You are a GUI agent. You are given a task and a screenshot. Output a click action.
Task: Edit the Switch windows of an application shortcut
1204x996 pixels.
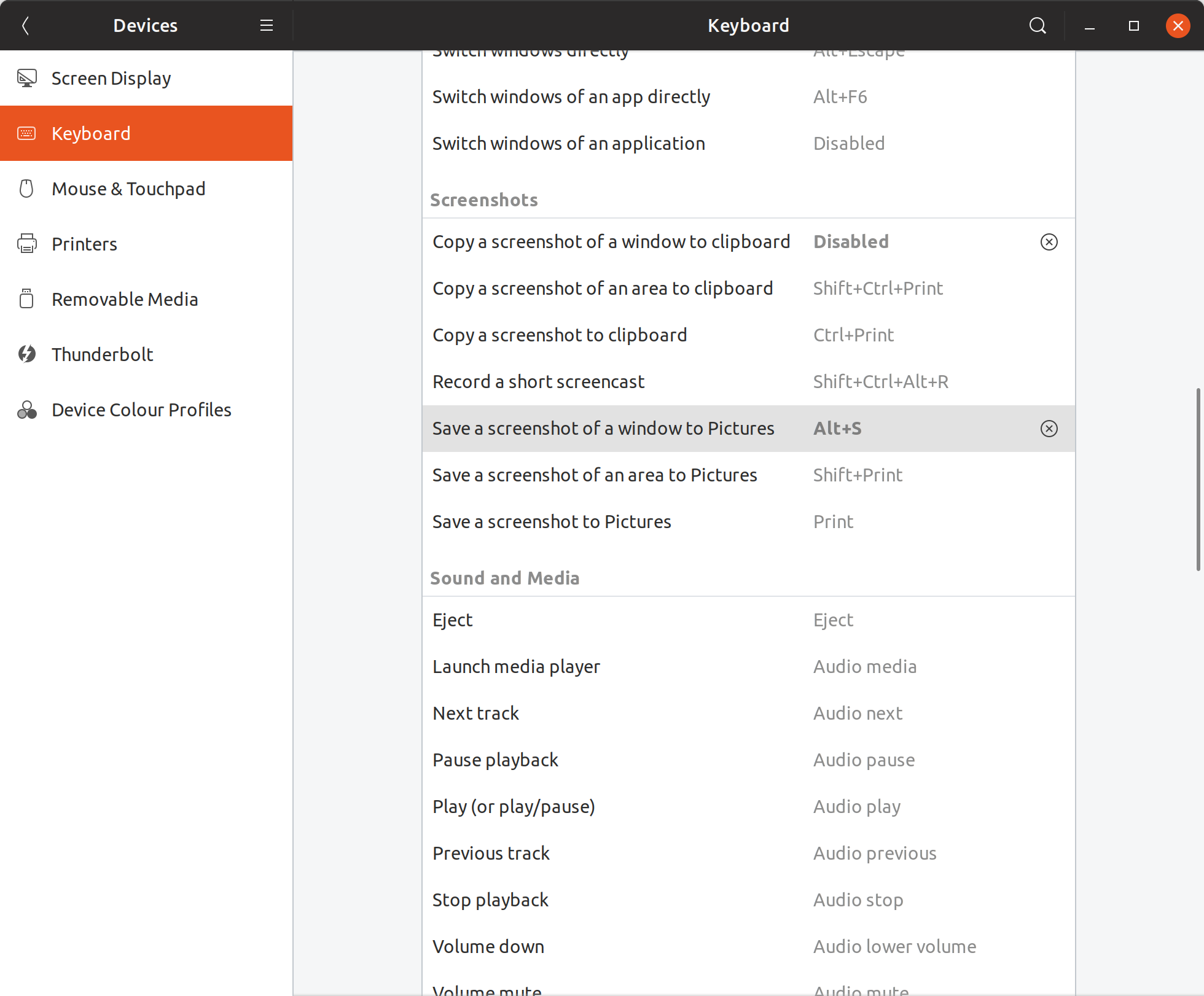[x=749, y=144]
